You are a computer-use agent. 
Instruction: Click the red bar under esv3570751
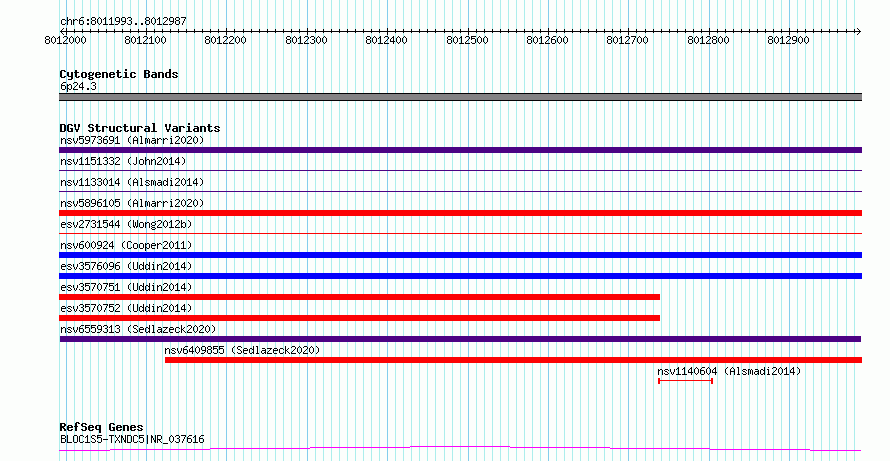pyautogui.click(x=359, y=297)
